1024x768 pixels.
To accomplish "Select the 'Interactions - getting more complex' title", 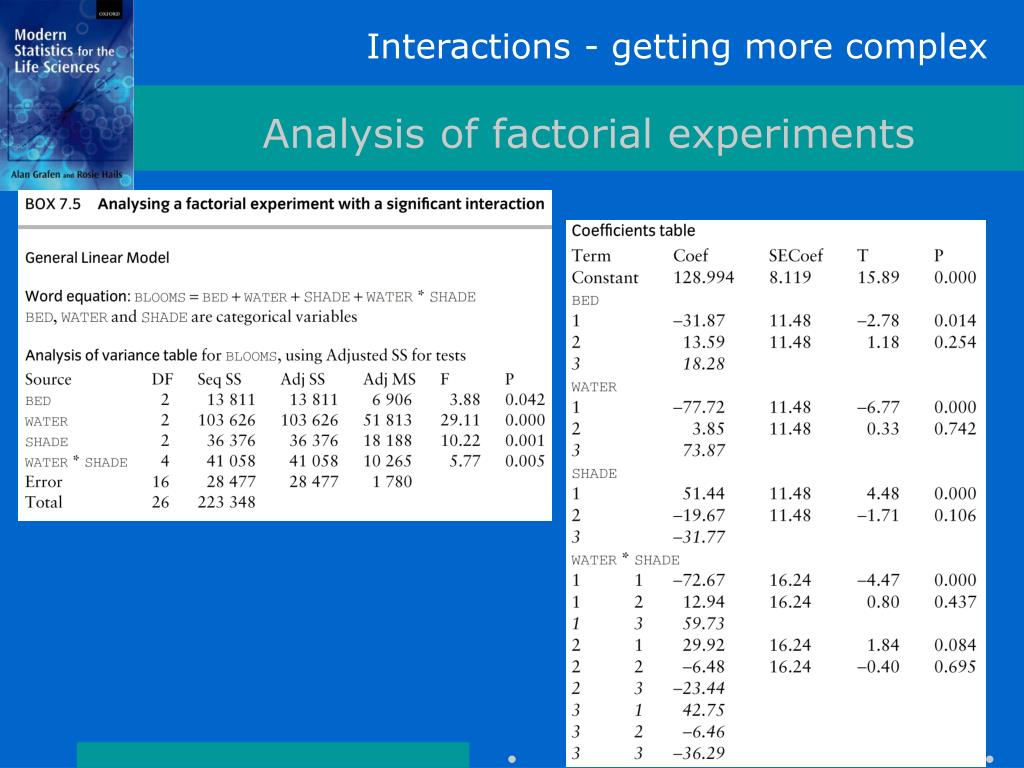I will tap(677, 48).
